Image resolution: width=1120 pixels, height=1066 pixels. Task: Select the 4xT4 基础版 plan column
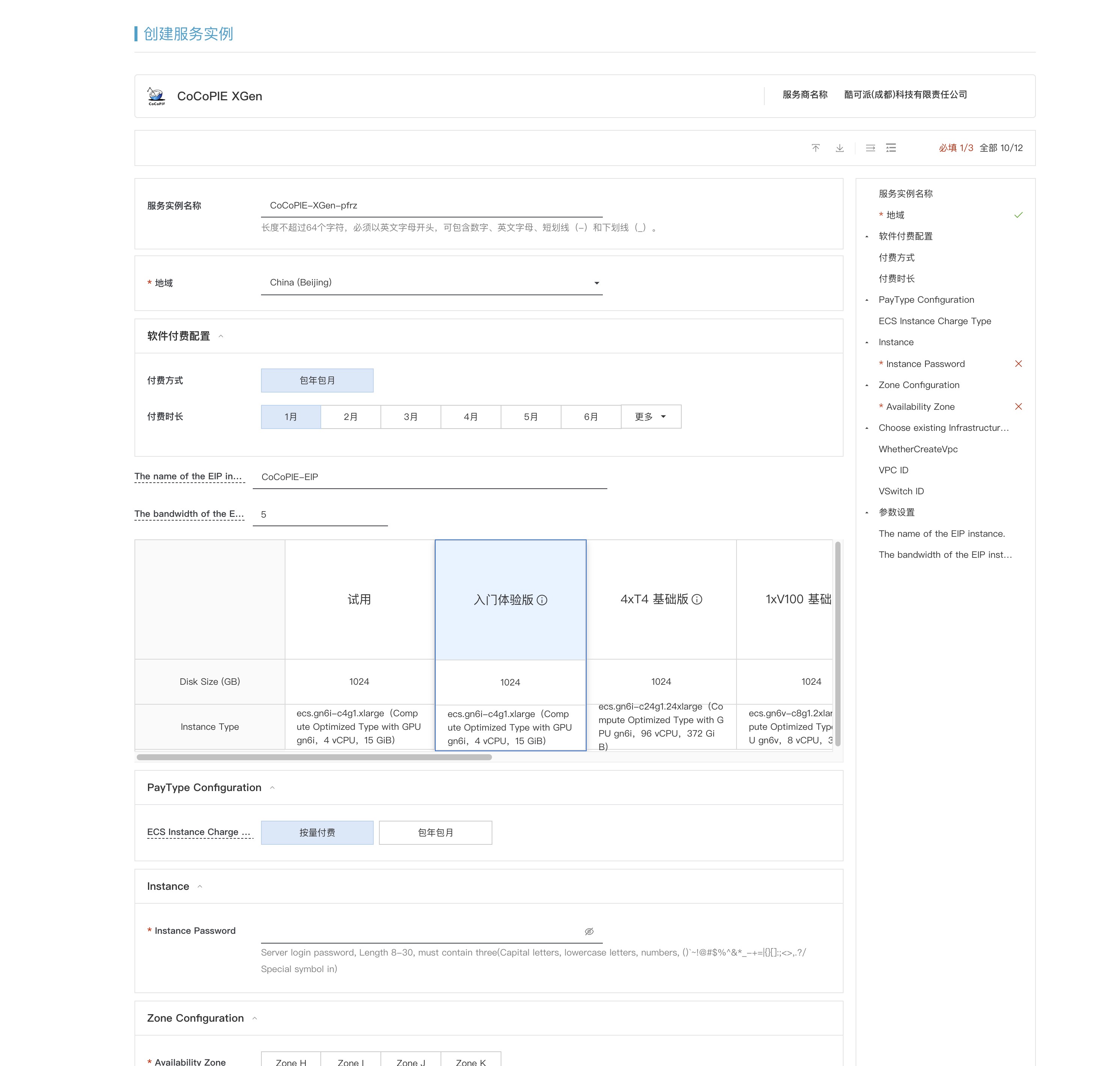(661, 599)
